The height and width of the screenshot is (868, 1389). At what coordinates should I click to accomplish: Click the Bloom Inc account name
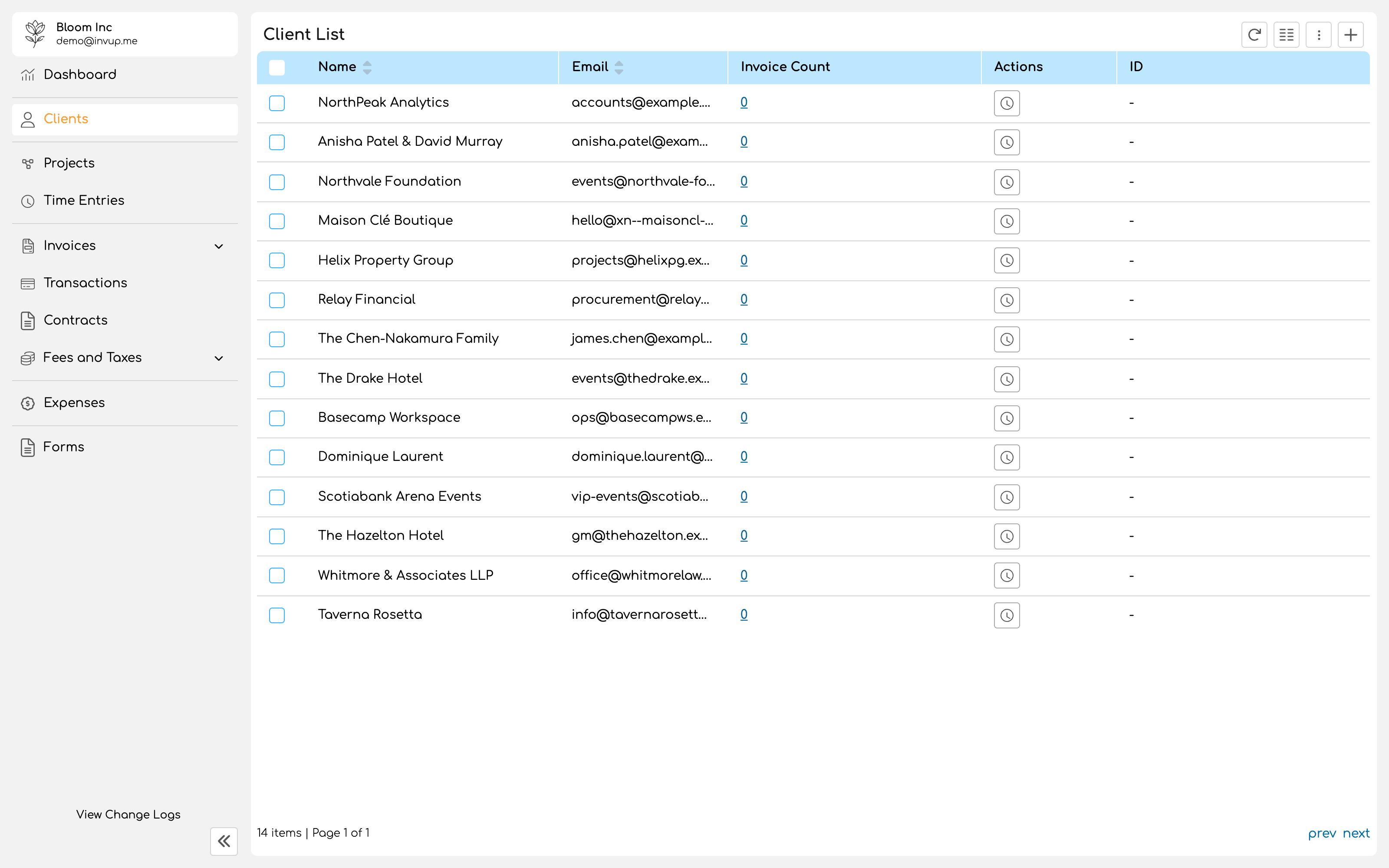[x=84, y=27]
